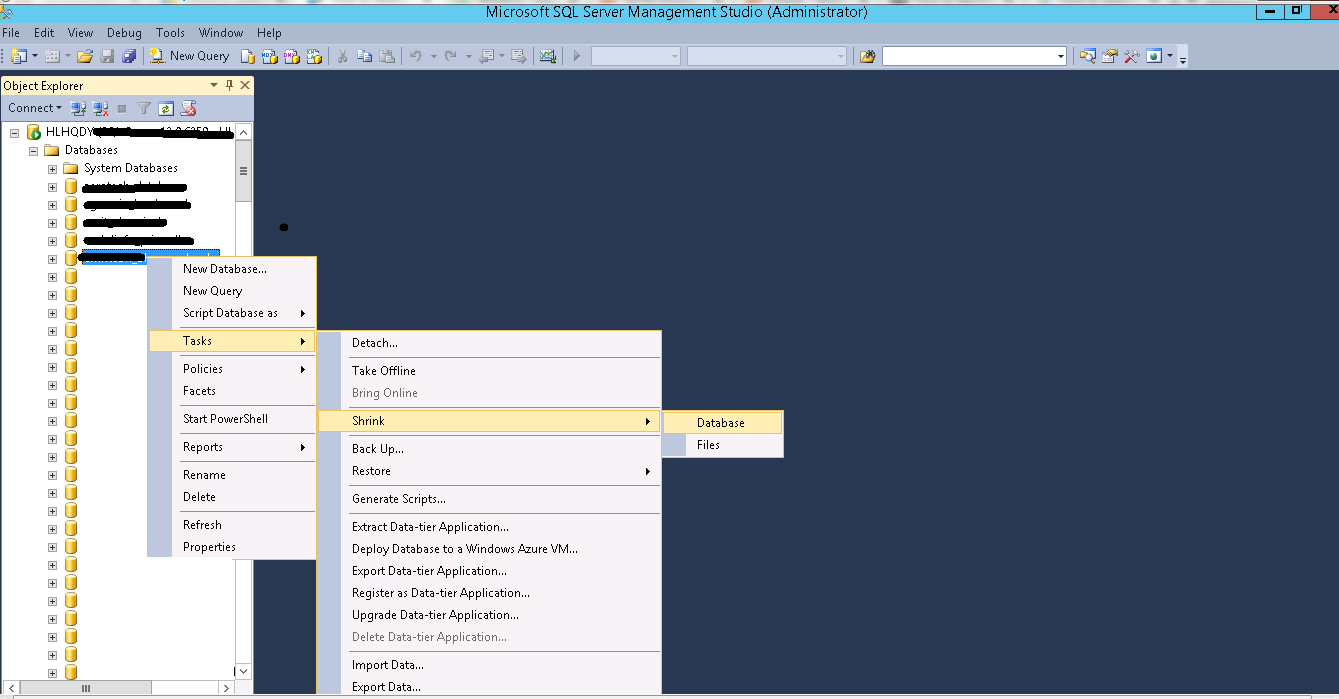Image resolution: width=1339 pixels, height=699 pixels.
Task: Click the Save All icon
Action: tap(129, 56)
